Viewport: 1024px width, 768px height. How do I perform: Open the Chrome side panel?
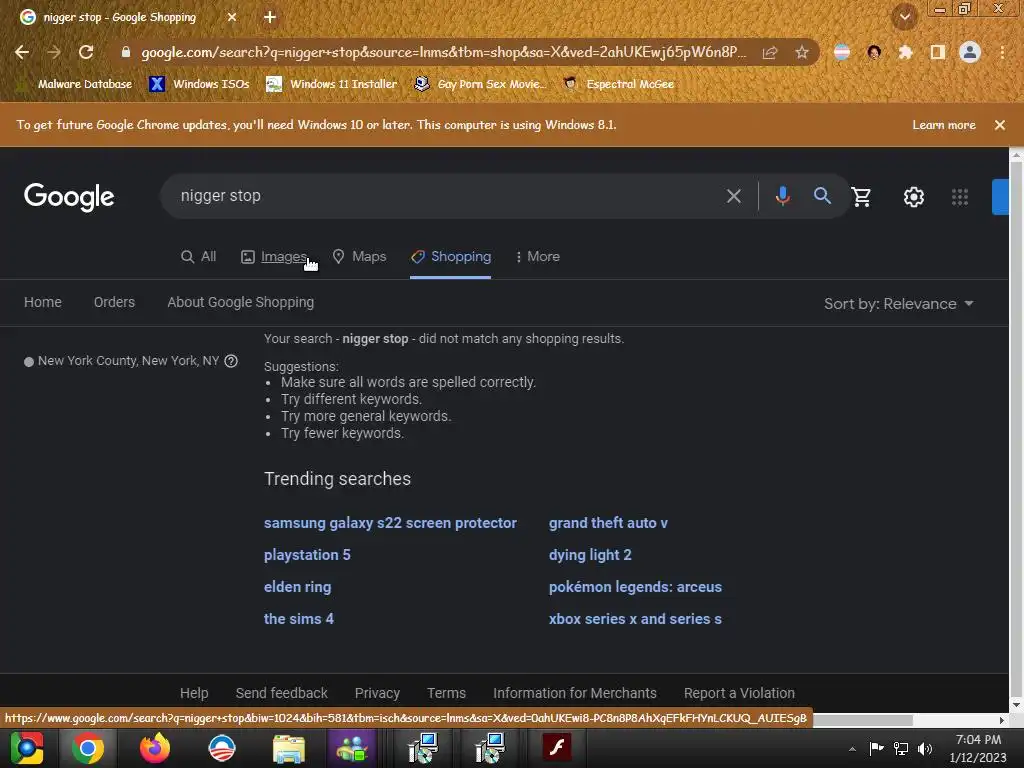point(938,52)
